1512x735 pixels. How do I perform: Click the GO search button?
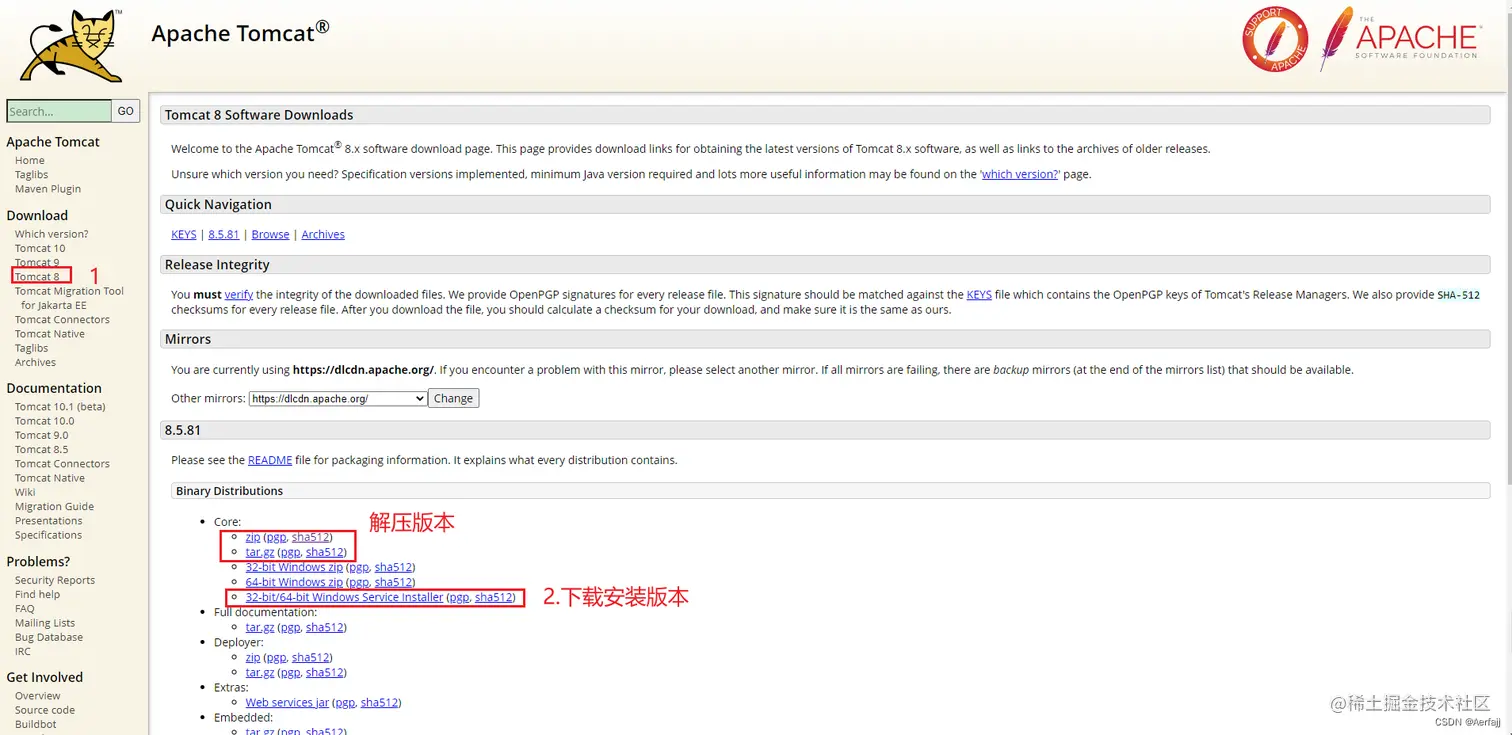coord(126,111)
